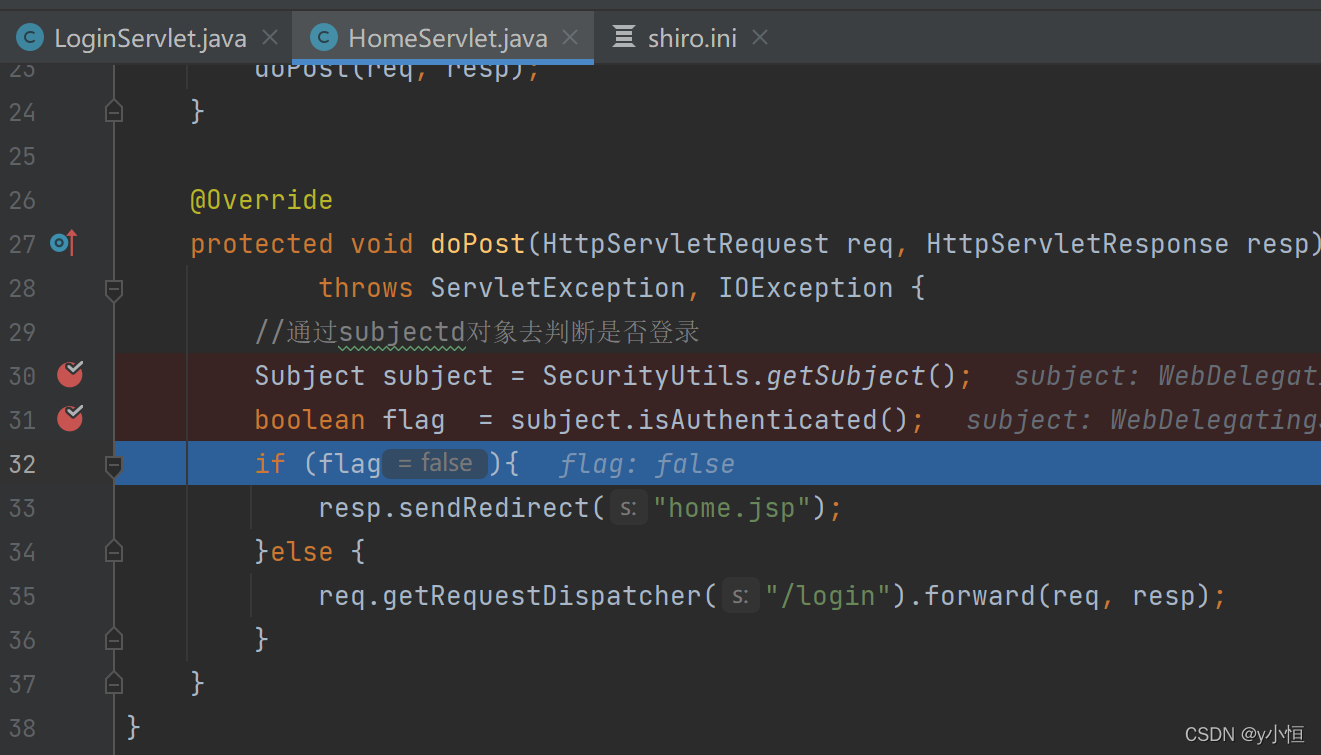Image resolution: width=1321 pixels, height=755 pixels.
Task: Click the 's:' parameter hint before "/login"
Action: tap(740, 596)
